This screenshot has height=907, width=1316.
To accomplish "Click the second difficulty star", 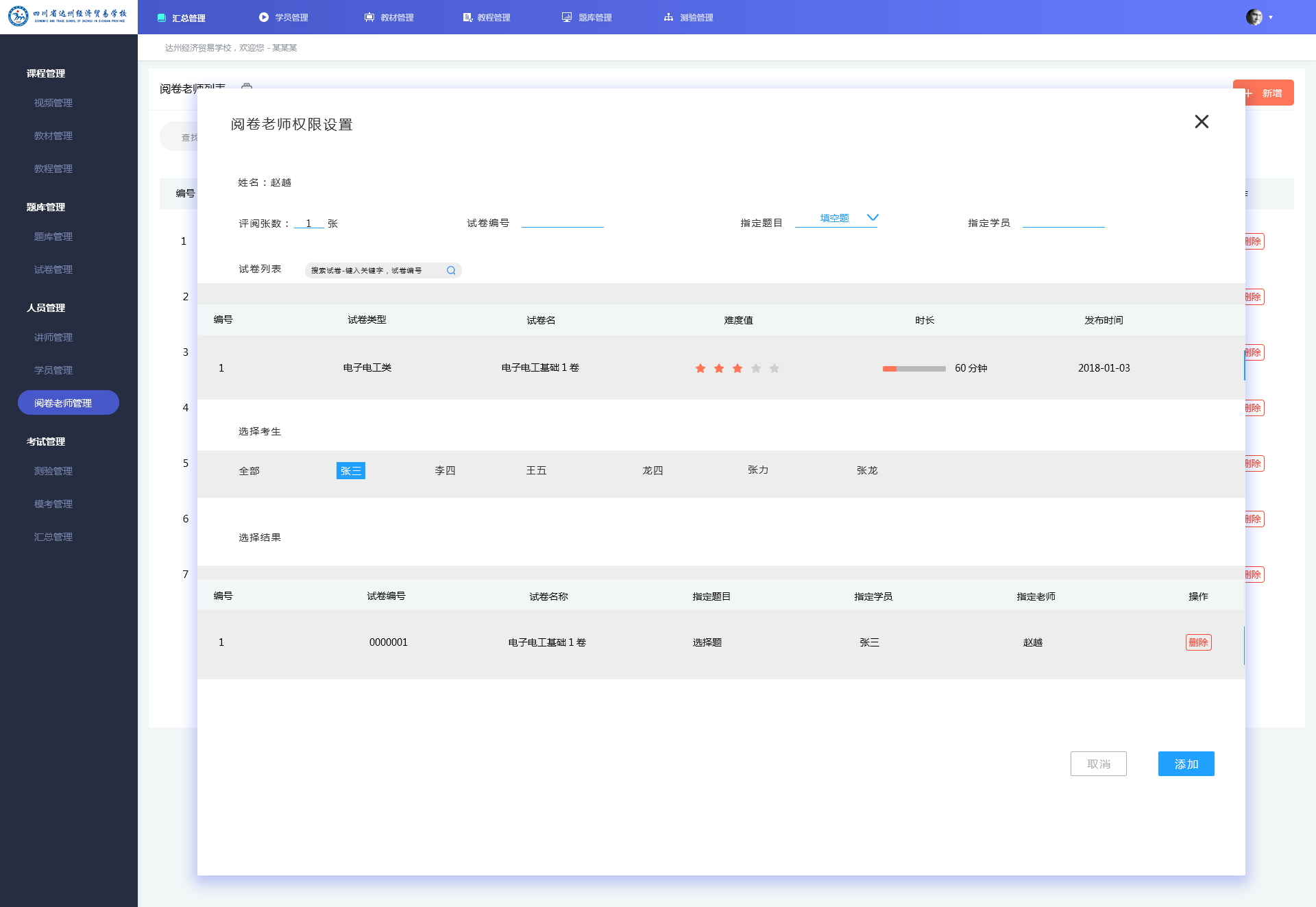I will [x=719, y=369].
